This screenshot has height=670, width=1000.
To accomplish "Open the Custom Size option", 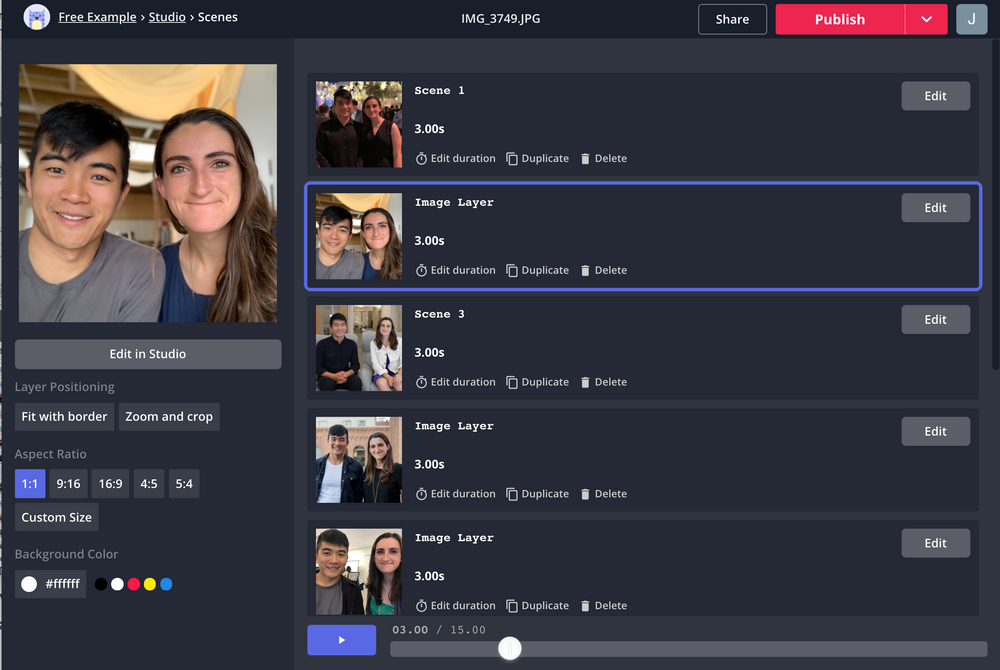I will click(x=56, y=517).
